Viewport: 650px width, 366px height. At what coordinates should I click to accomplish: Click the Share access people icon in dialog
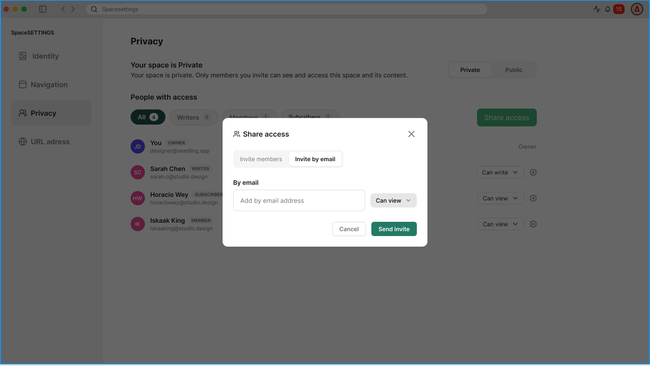point(236,134)
